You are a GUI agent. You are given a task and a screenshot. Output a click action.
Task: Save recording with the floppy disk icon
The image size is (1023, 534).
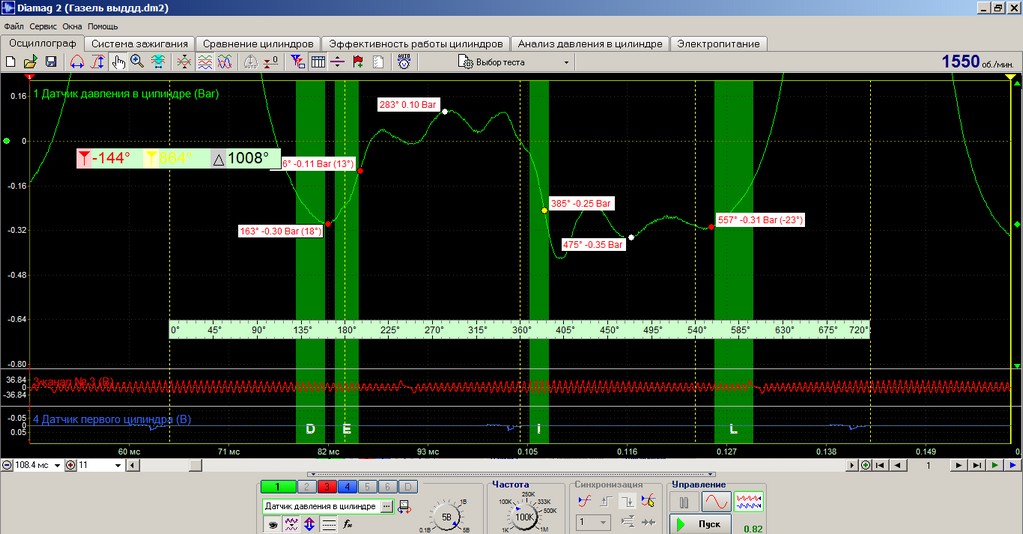51,62
